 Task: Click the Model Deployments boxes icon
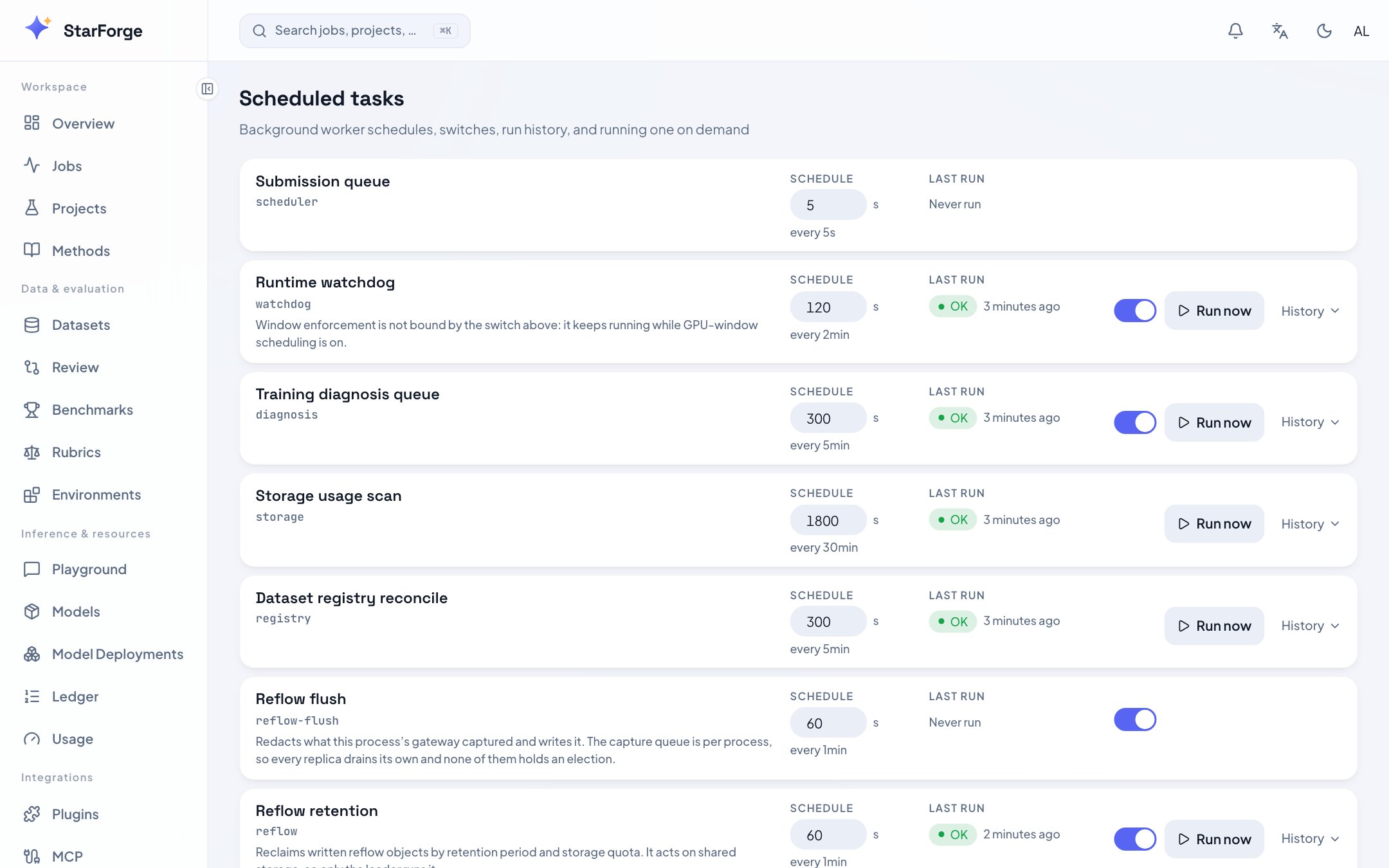tap(32, 654)
